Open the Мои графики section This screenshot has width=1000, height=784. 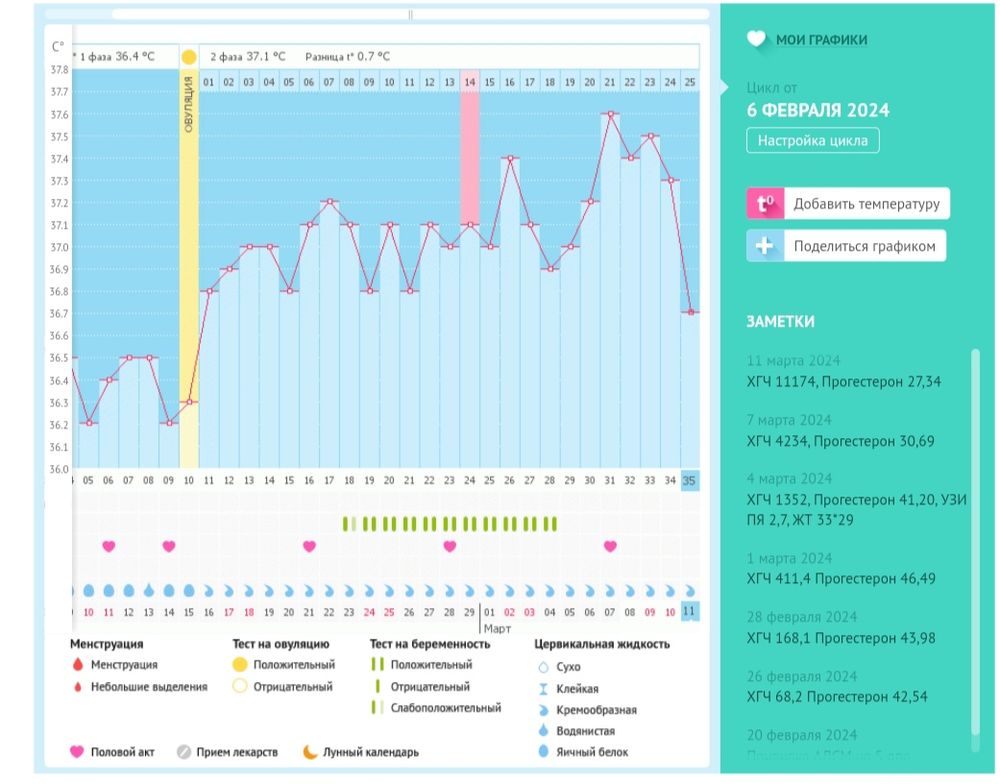(821, 40)
